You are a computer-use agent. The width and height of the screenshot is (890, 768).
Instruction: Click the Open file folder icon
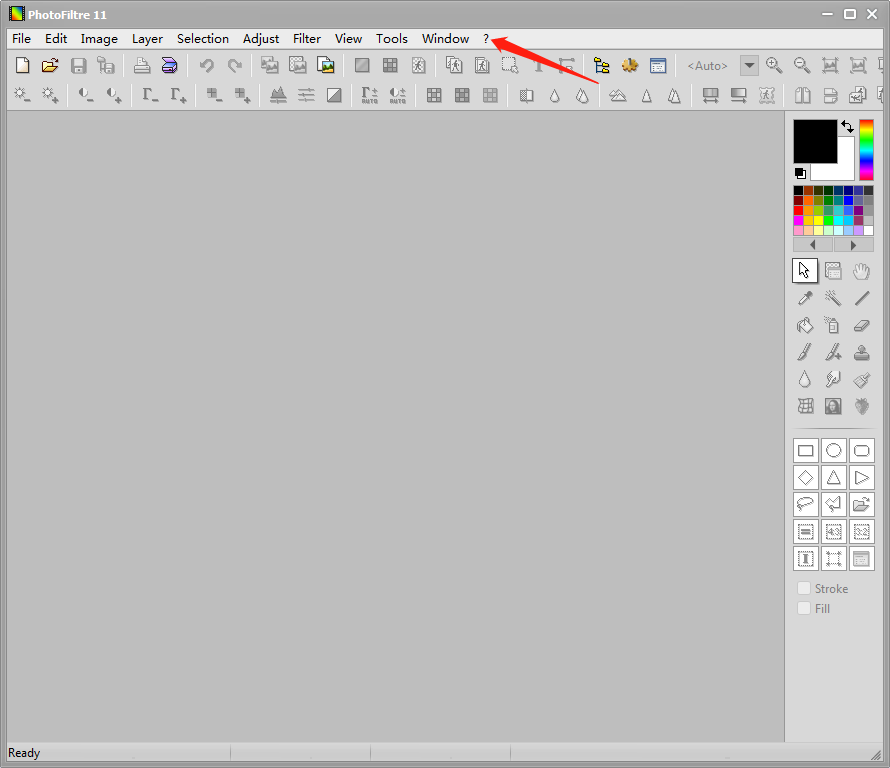coord(50,65)
